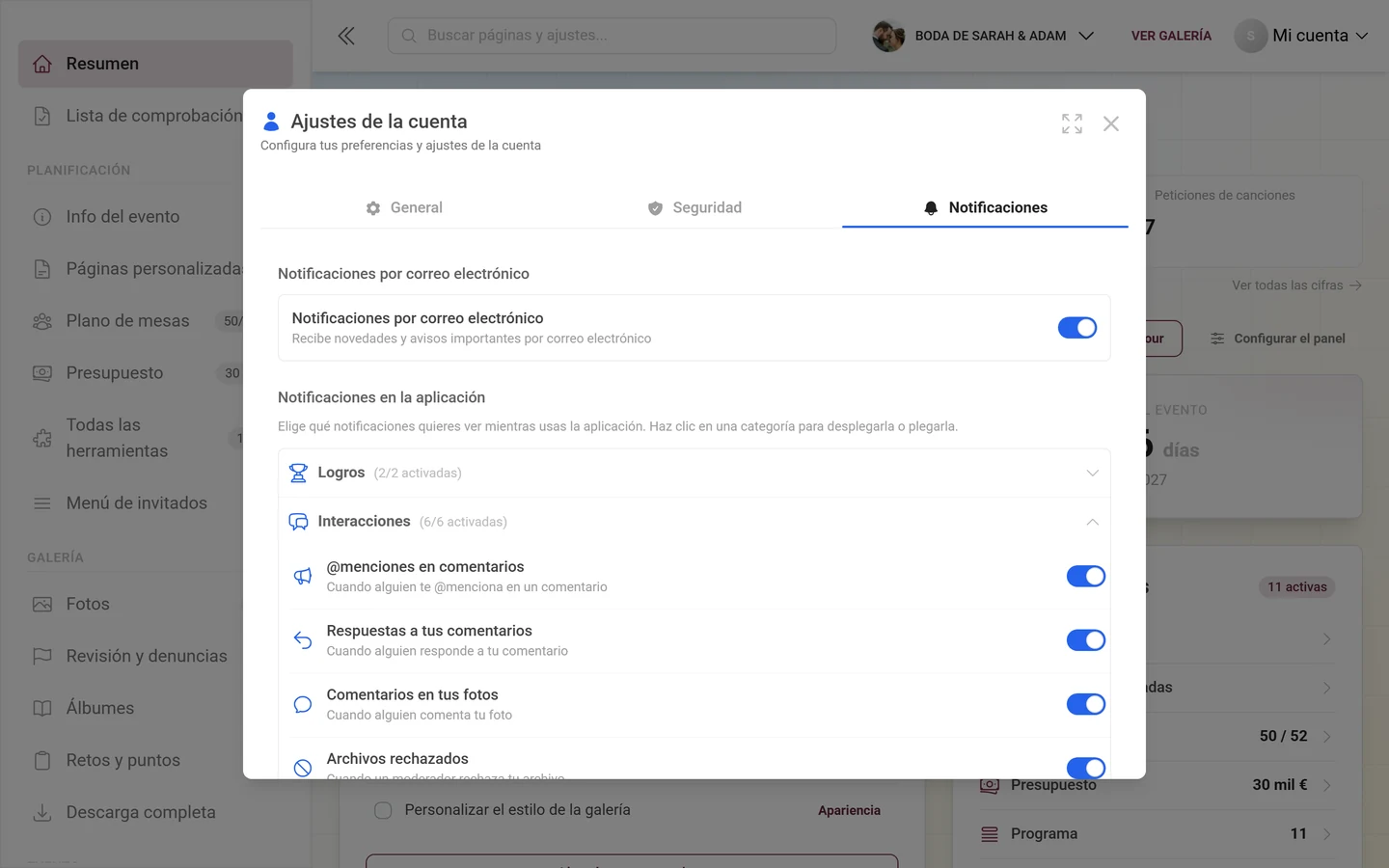This screenshot has height=868, width=1389.
Task: Click the Álbumes book icon
Action: (x=42, y=708)
